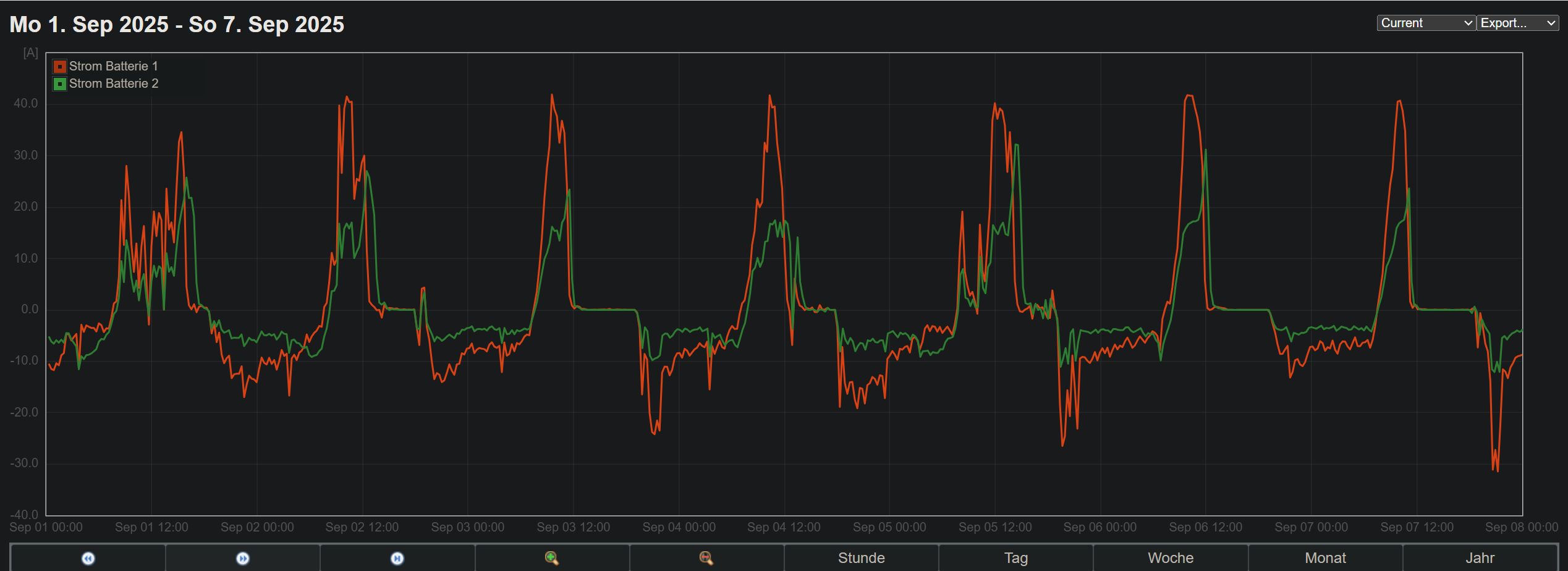This screenshot has height=571, width=1568.
Task: Select the Strom Batterie 1 legend label
Action: pos(114,66)
